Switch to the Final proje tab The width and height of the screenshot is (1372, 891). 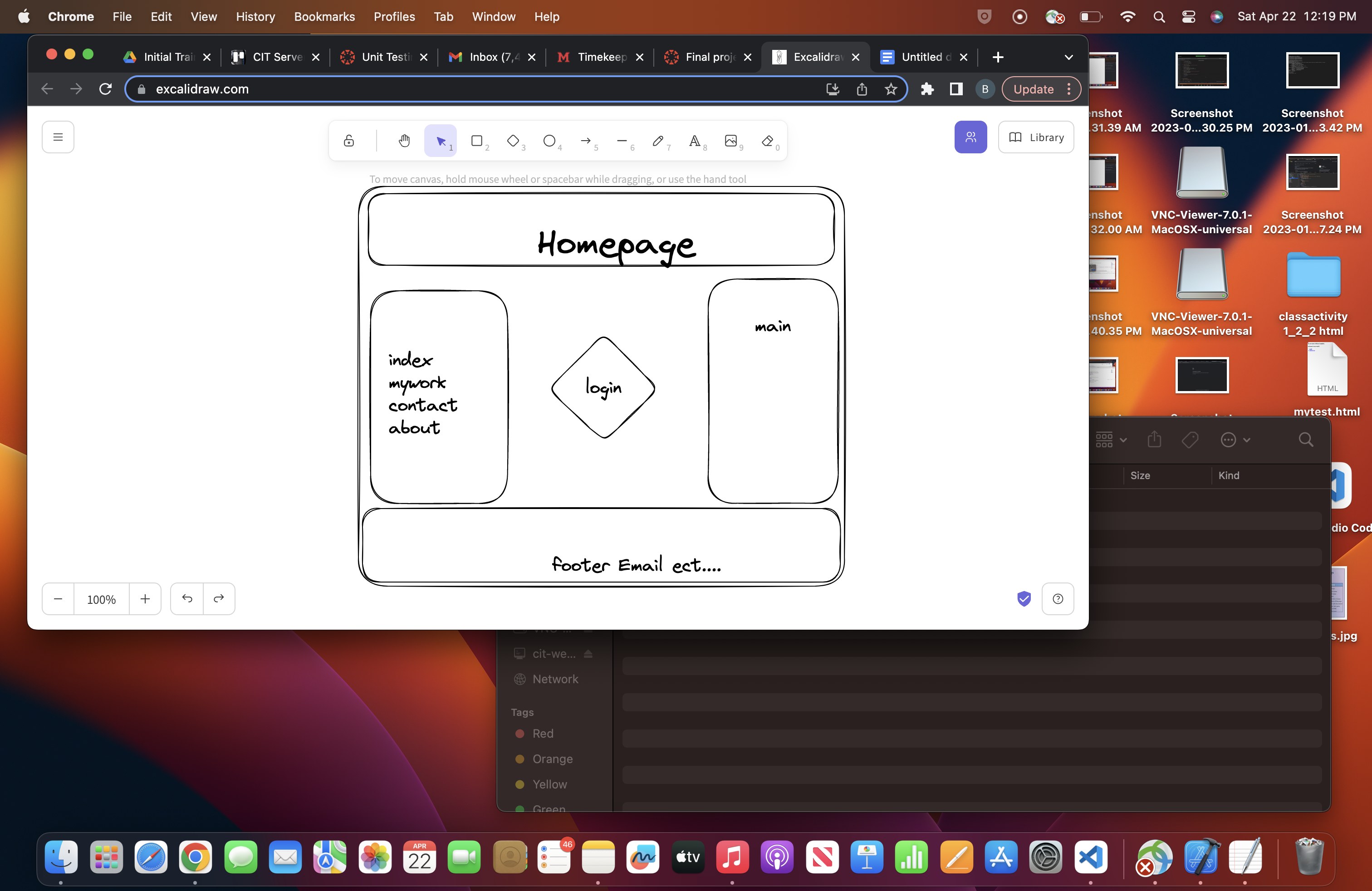[x=709, y=57]
